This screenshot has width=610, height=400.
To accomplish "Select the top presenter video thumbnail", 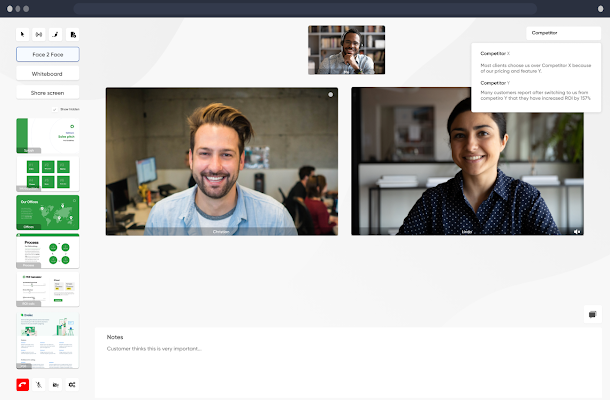I will 347,50.
